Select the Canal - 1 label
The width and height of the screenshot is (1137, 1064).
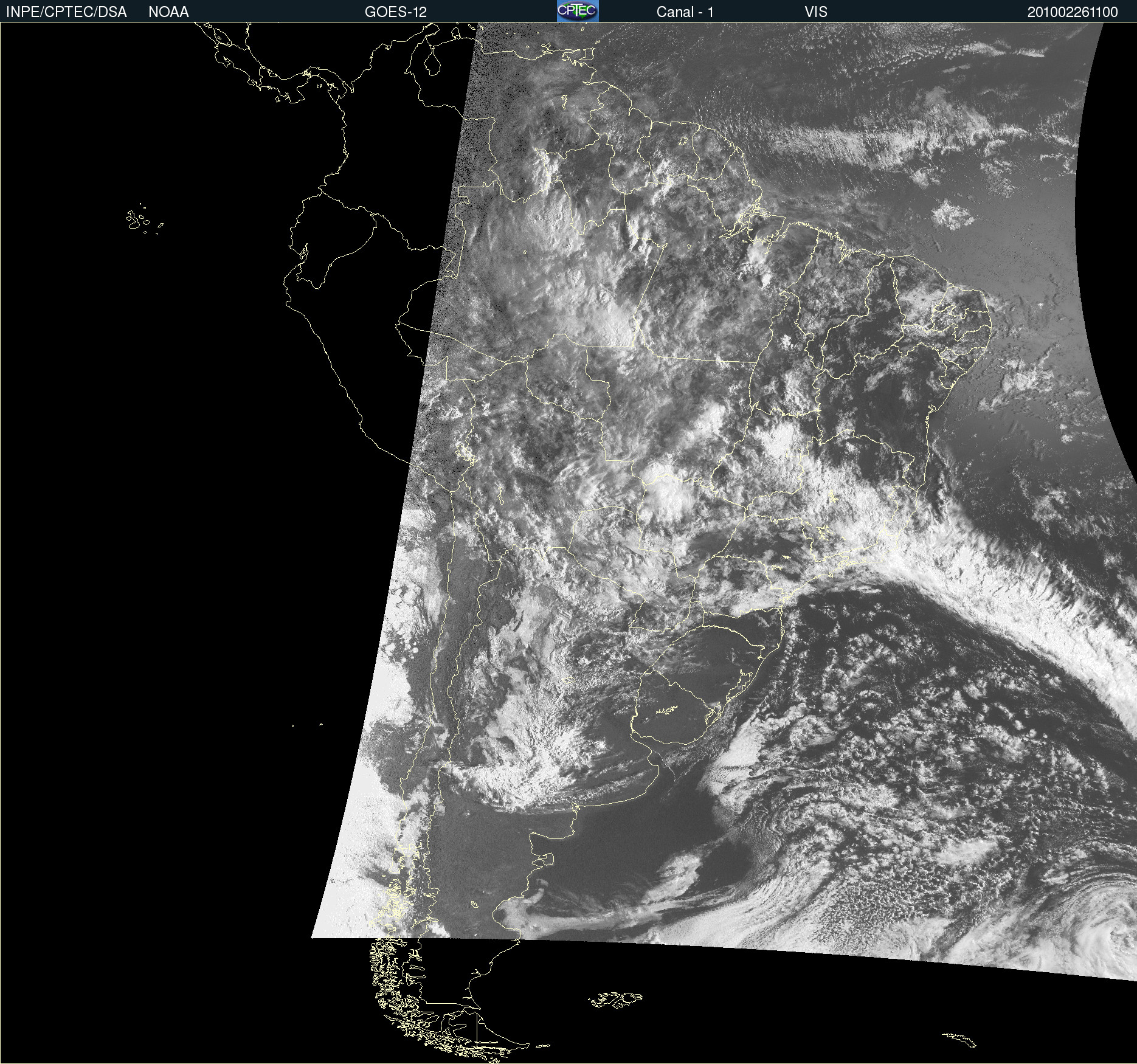point(685,12)
